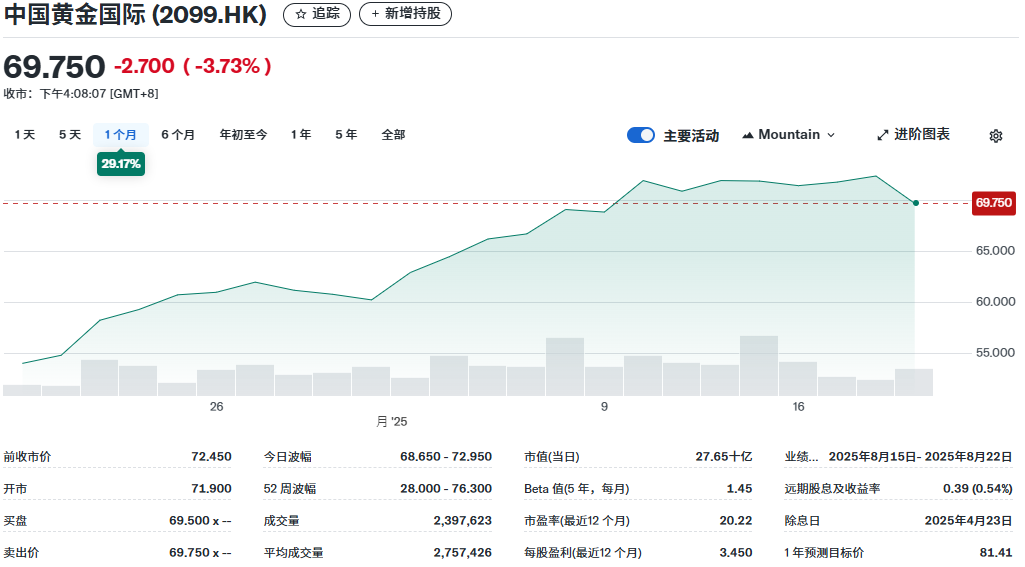Select the 5年 range tab
This screenshot has height=567, width=1025.
point(346,135)
